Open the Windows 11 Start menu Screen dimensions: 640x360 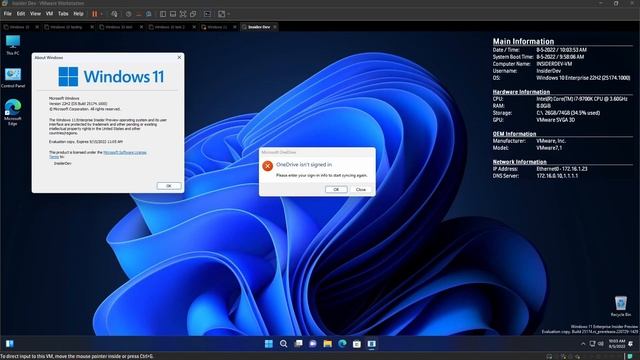[269, 344]
